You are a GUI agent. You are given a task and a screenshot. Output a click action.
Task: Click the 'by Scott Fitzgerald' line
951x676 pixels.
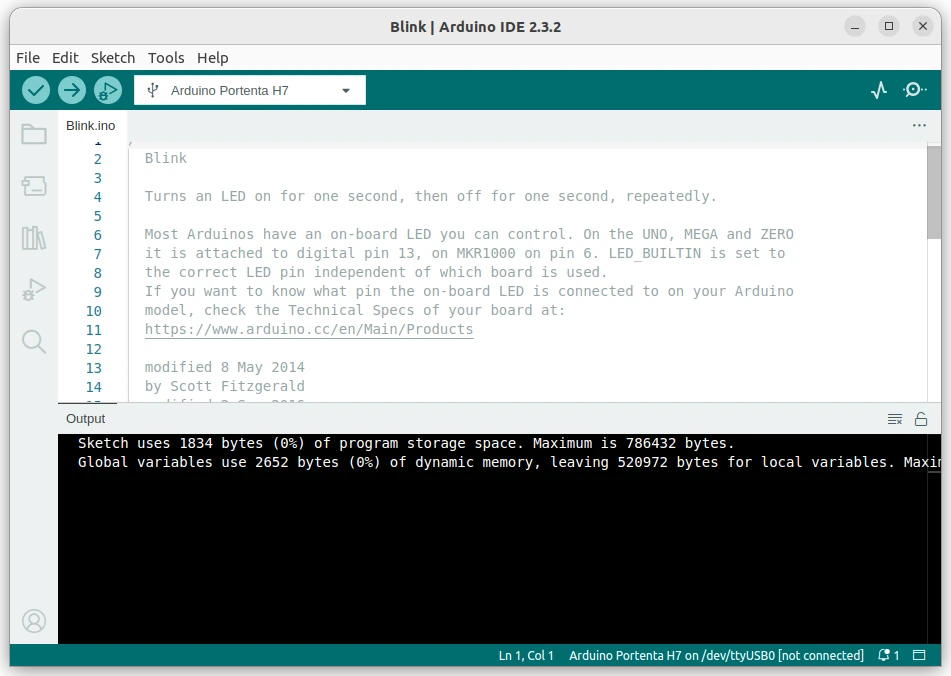224,386
